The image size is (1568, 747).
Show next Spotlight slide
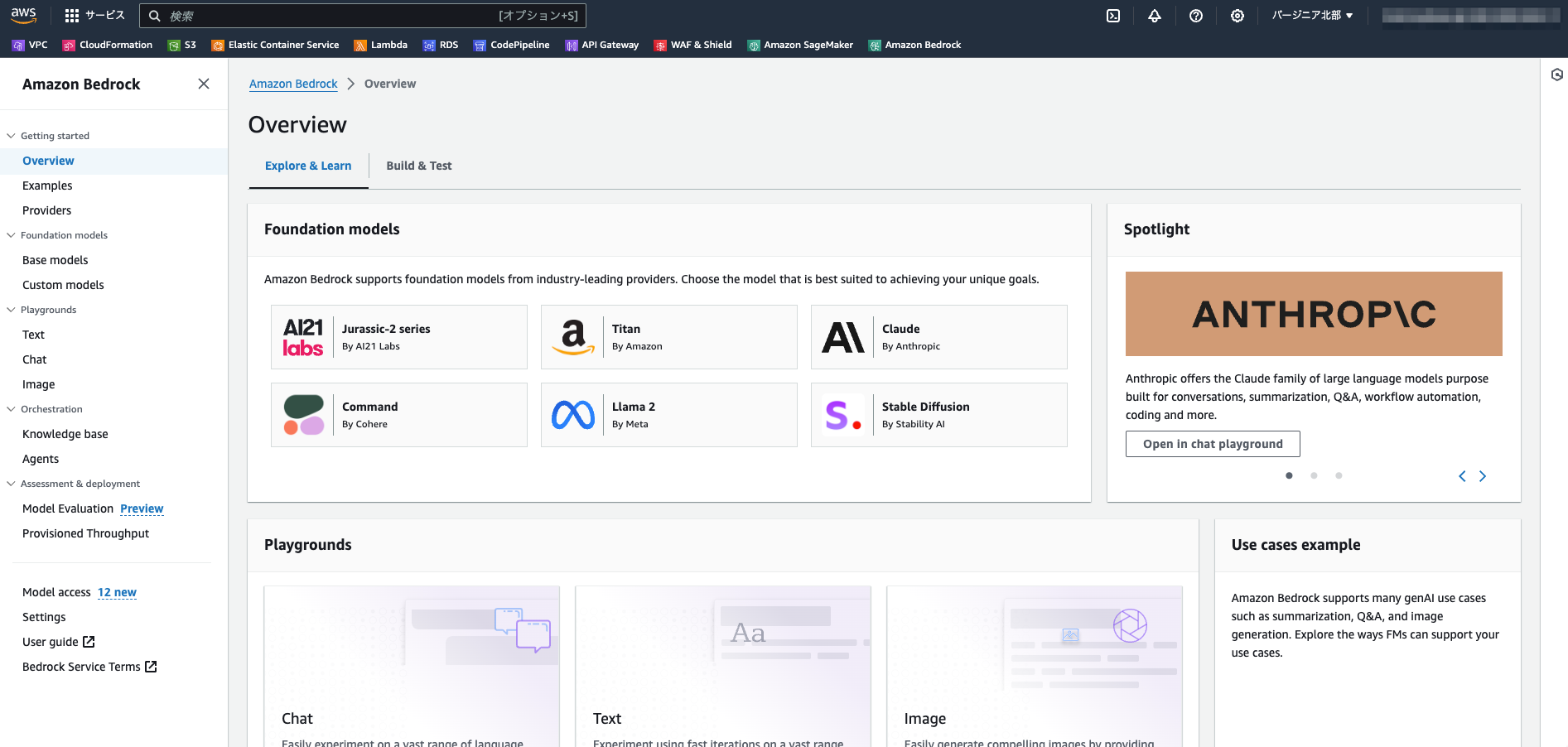(1483, 476)
